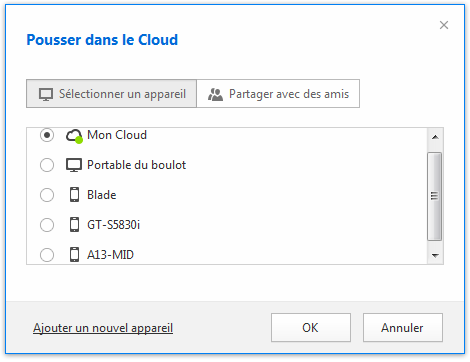470x362 pixels.
Task: Choose the Portable du boulot radio button
Action: [47, 165]
